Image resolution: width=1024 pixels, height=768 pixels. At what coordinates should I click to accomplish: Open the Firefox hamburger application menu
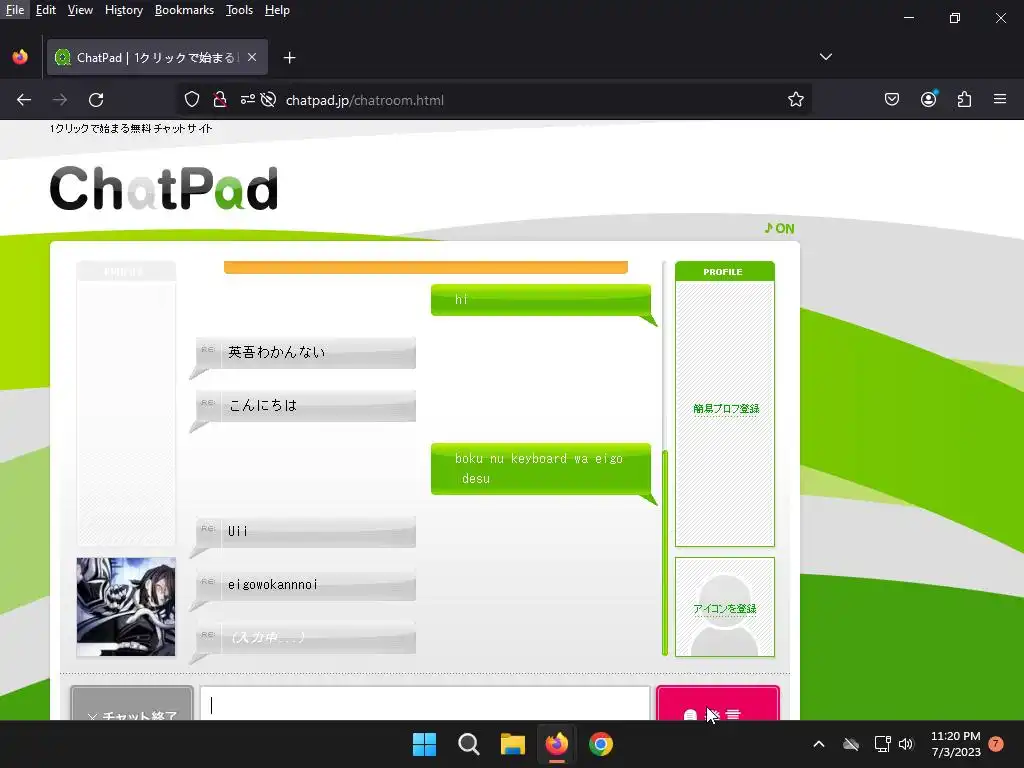1000,99
